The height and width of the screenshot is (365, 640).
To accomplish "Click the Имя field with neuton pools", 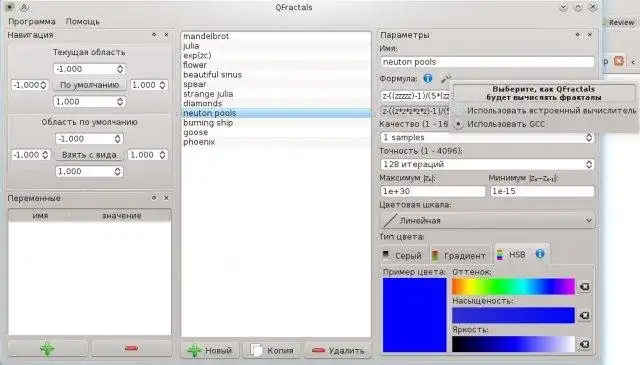I will click(x=487, y=62).
